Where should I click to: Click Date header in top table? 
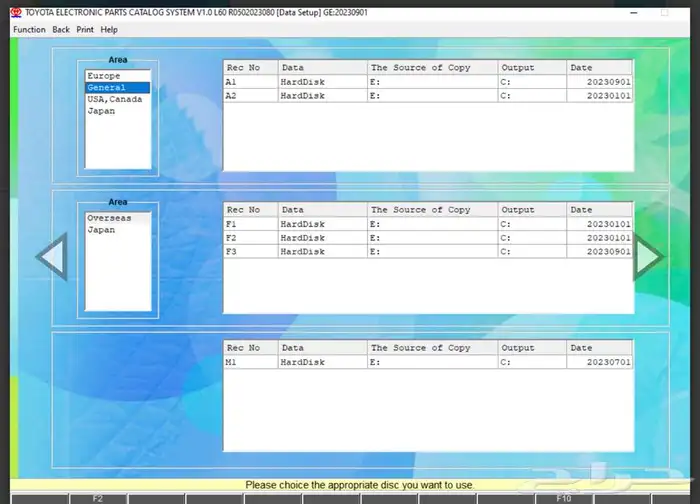(x=600, y=68)
